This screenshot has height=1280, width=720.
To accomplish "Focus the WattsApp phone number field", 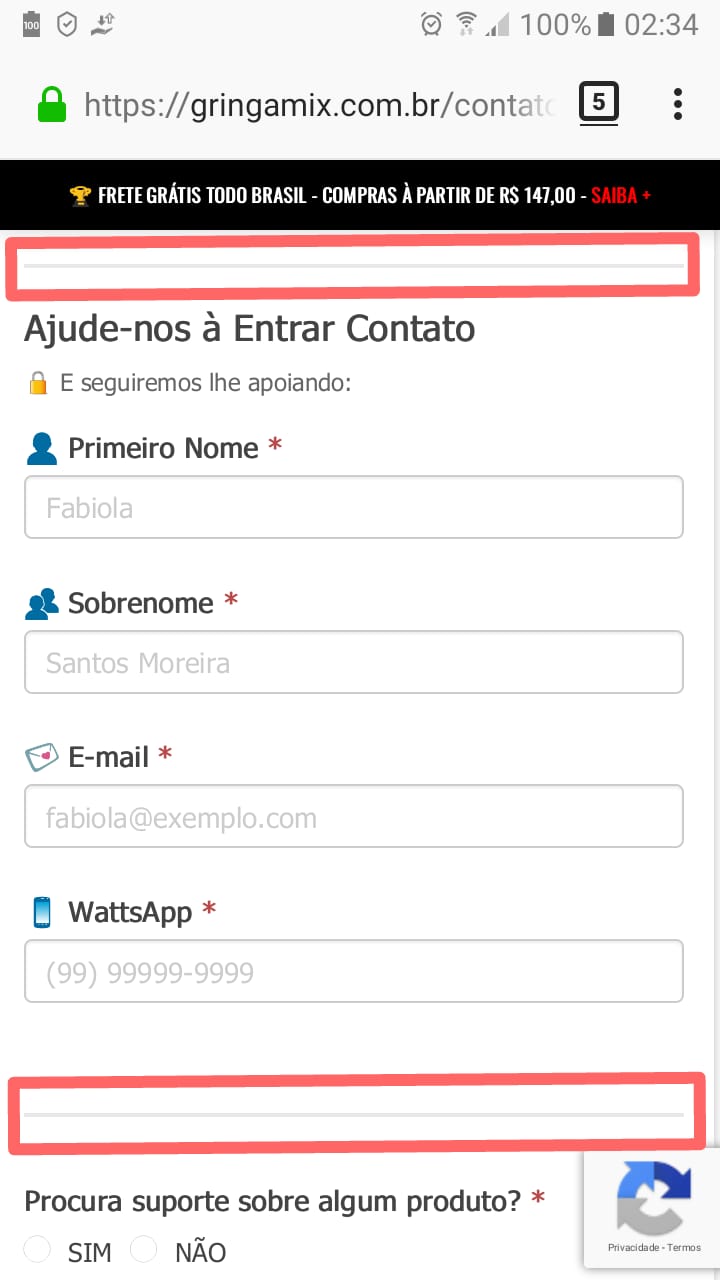I will [354, 971].
